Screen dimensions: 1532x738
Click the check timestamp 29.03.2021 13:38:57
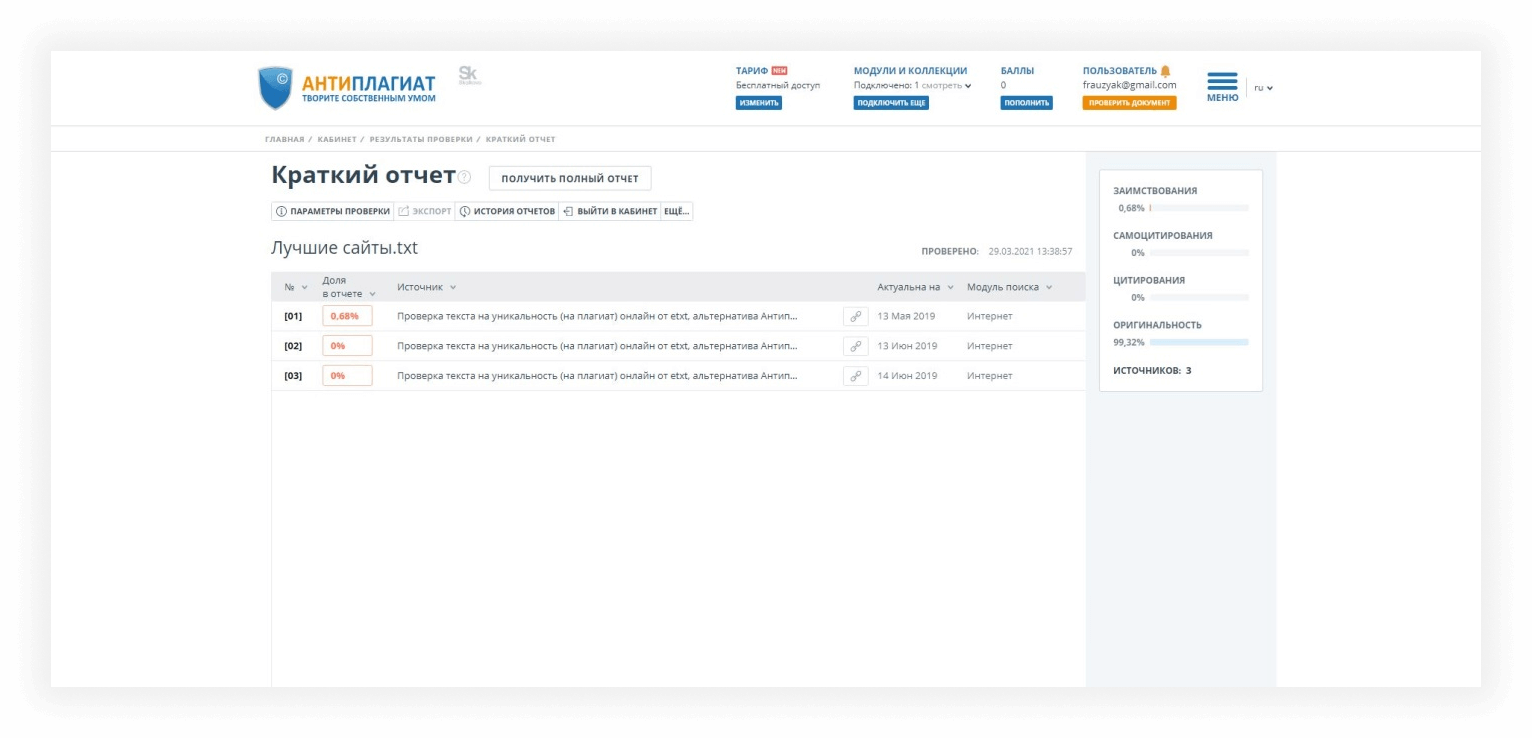pos(1030,252)
